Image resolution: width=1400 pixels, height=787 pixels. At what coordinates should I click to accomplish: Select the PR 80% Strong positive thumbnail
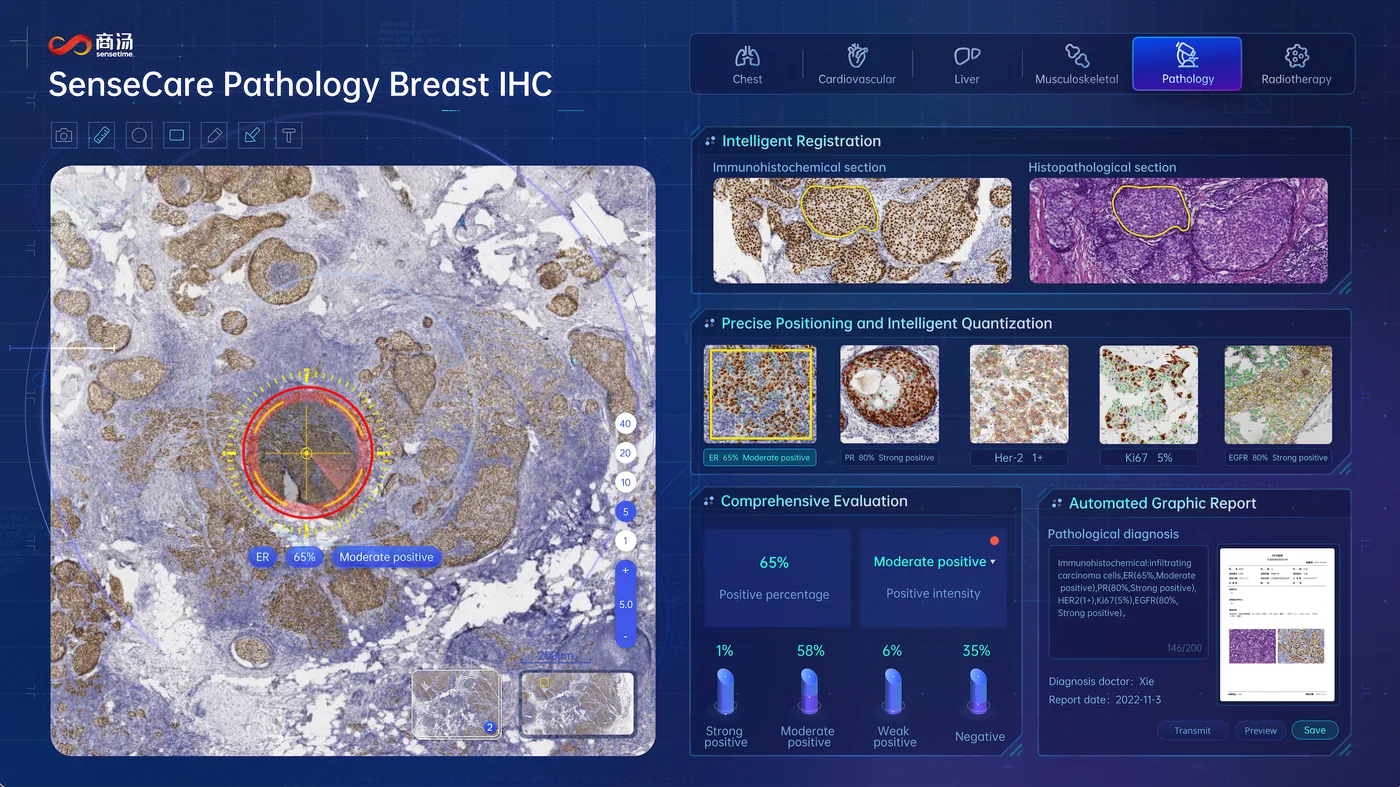point(889,394)
